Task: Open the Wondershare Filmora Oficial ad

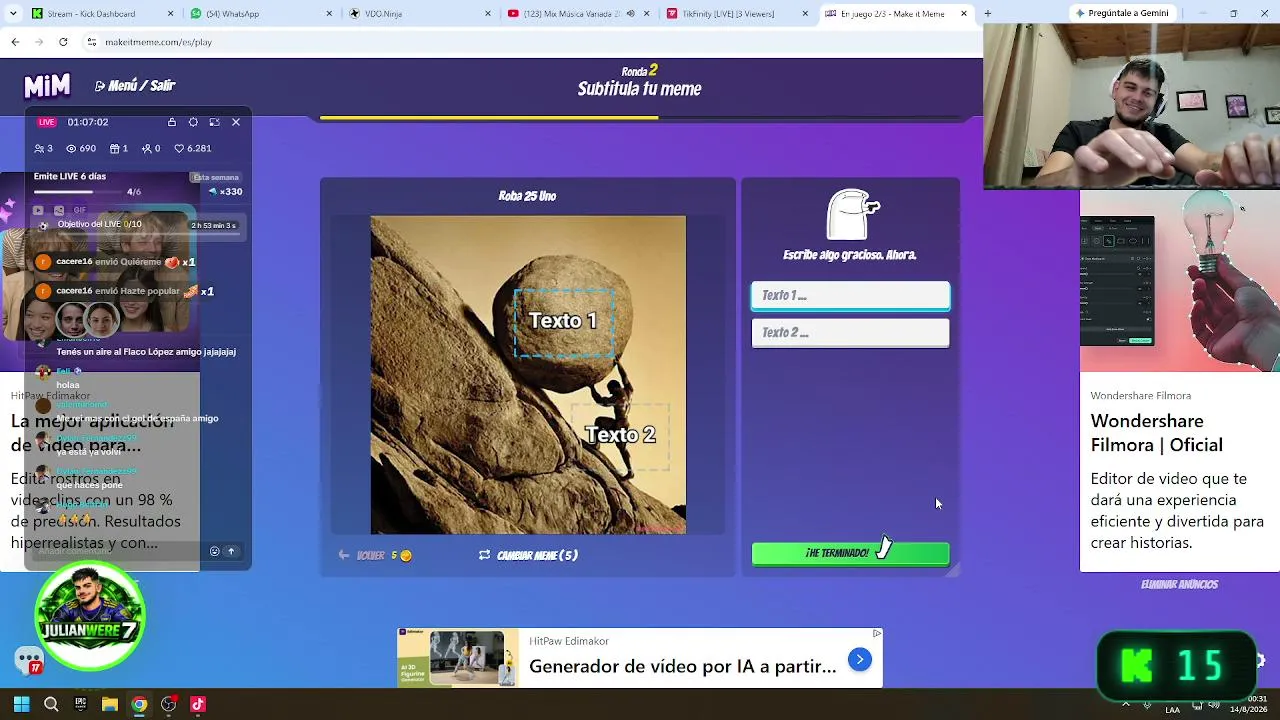Action: [1156, 433]
